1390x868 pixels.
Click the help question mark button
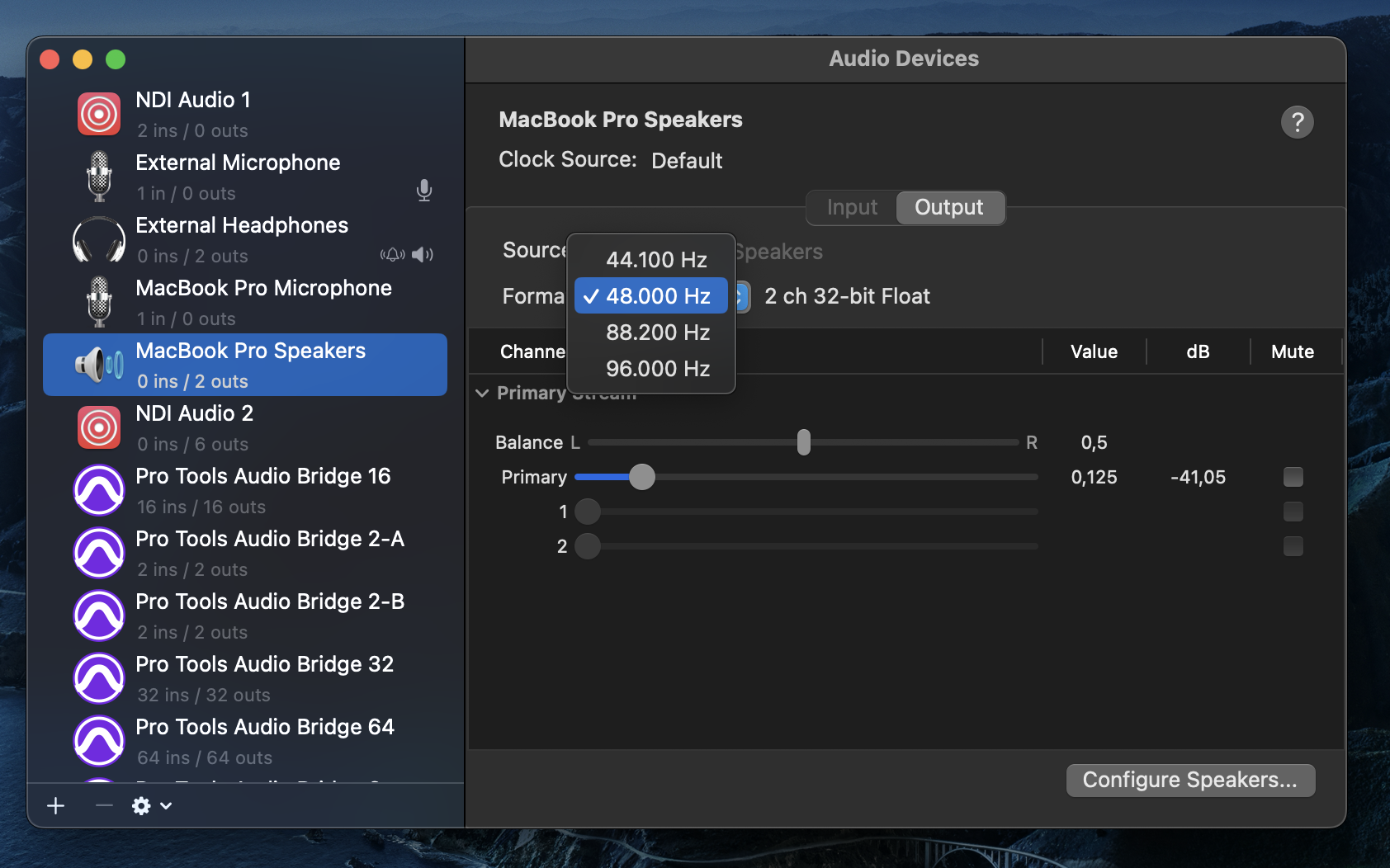[x=1297, y=122]
